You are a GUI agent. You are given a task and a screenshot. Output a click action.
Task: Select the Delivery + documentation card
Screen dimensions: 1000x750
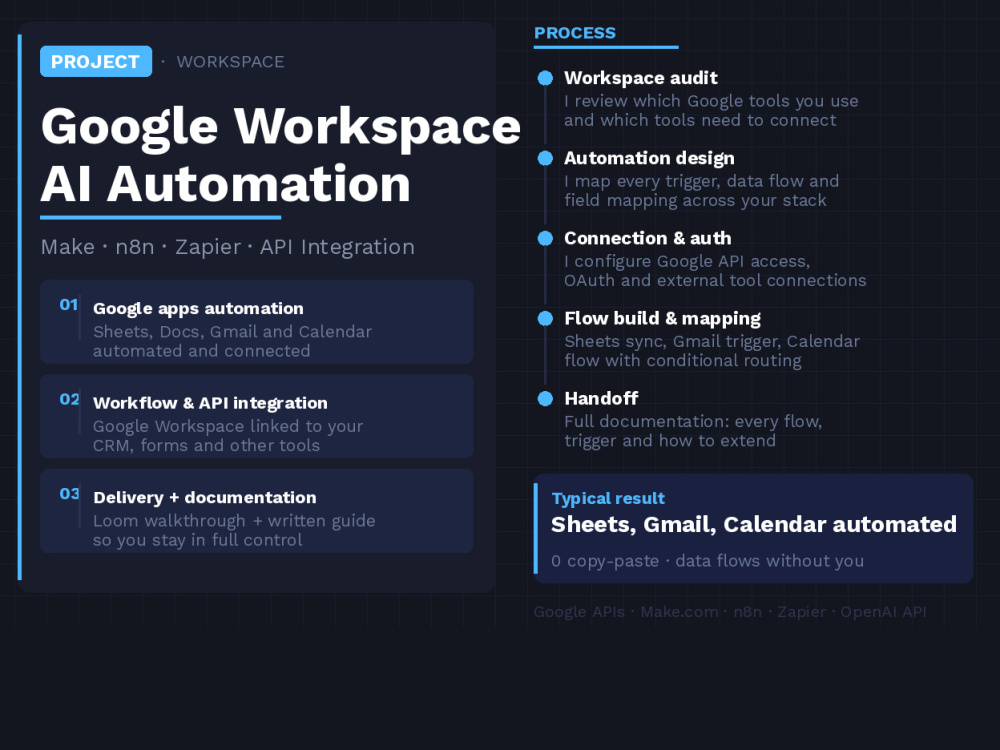click(256, 511)
